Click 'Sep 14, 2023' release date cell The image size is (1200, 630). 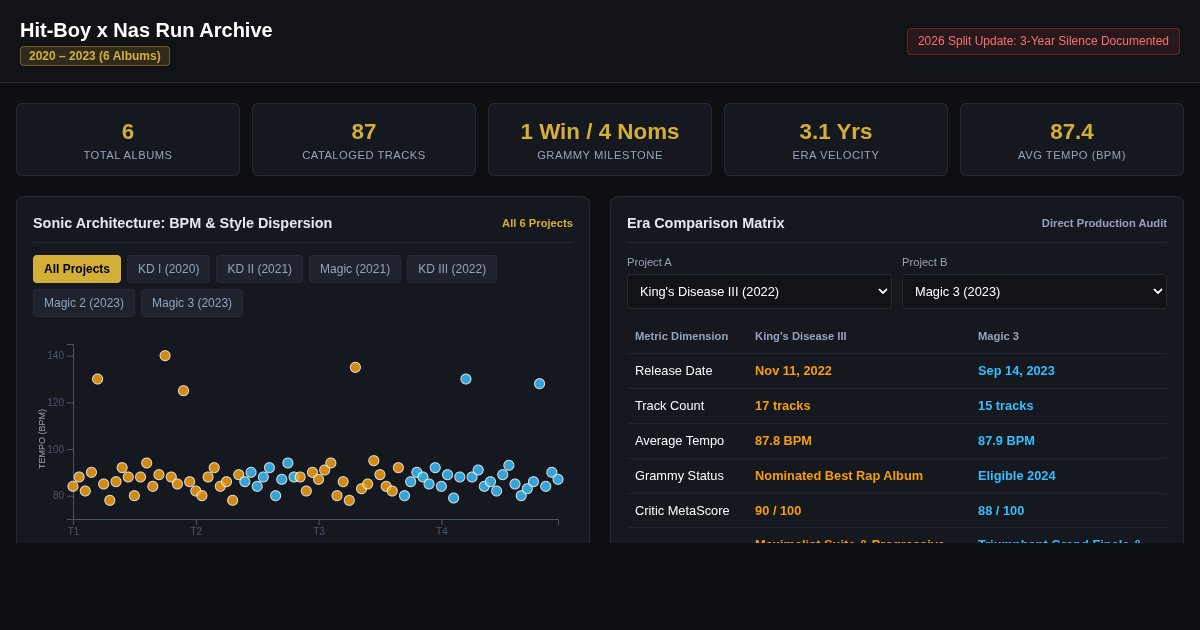click(x=1016, y=371)
